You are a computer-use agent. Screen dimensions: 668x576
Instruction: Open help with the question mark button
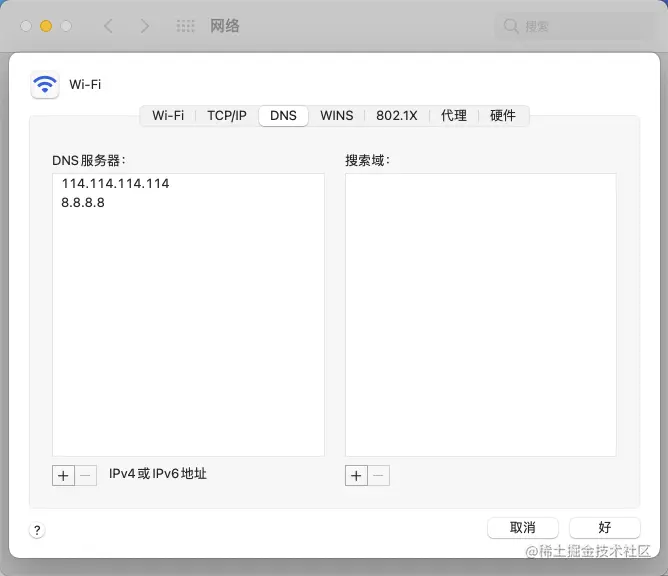tap(37, 530)
